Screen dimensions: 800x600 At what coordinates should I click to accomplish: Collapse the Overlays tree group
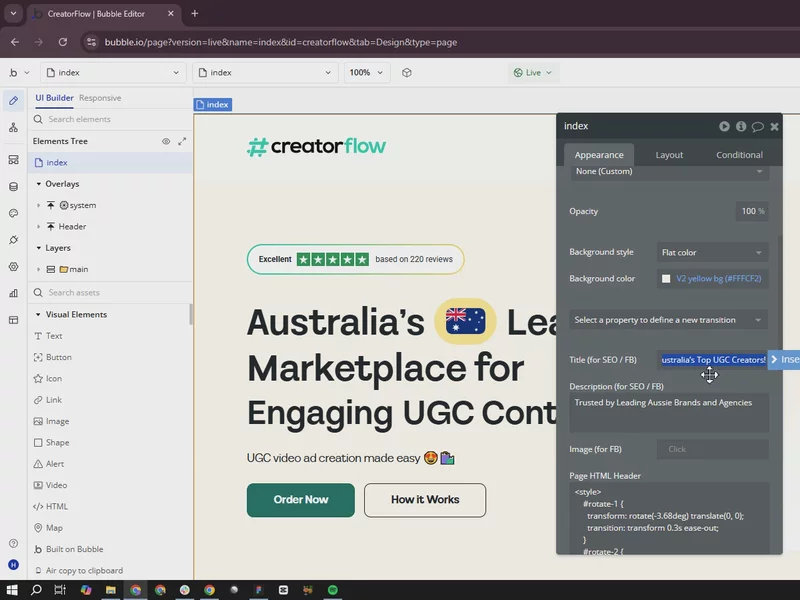point(39,184)
